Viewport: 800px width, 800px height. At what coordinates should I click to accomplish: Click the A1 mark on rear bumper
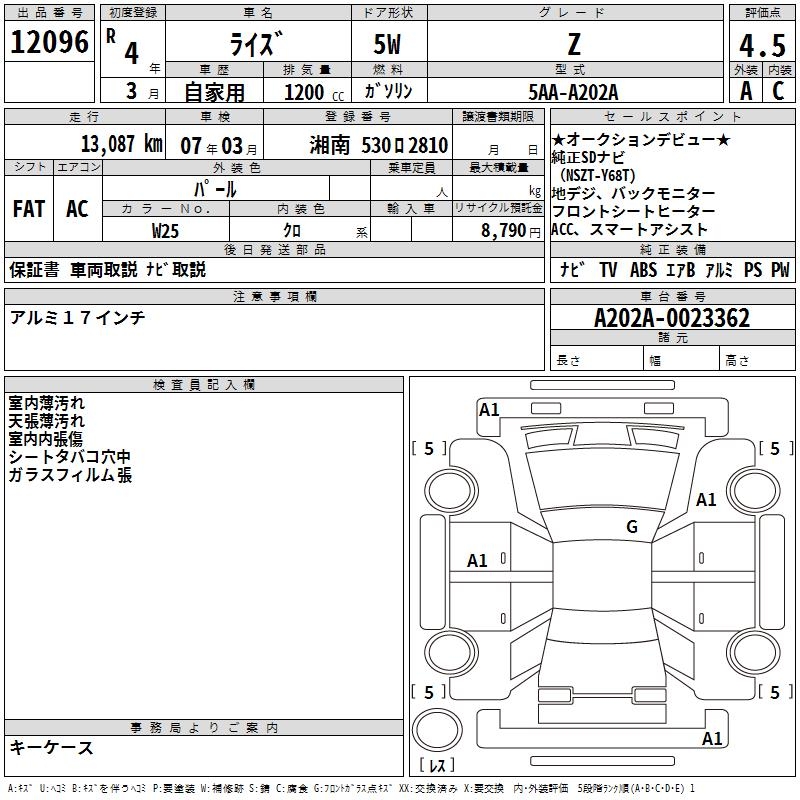pyautogui.click(x=712, y=738)
